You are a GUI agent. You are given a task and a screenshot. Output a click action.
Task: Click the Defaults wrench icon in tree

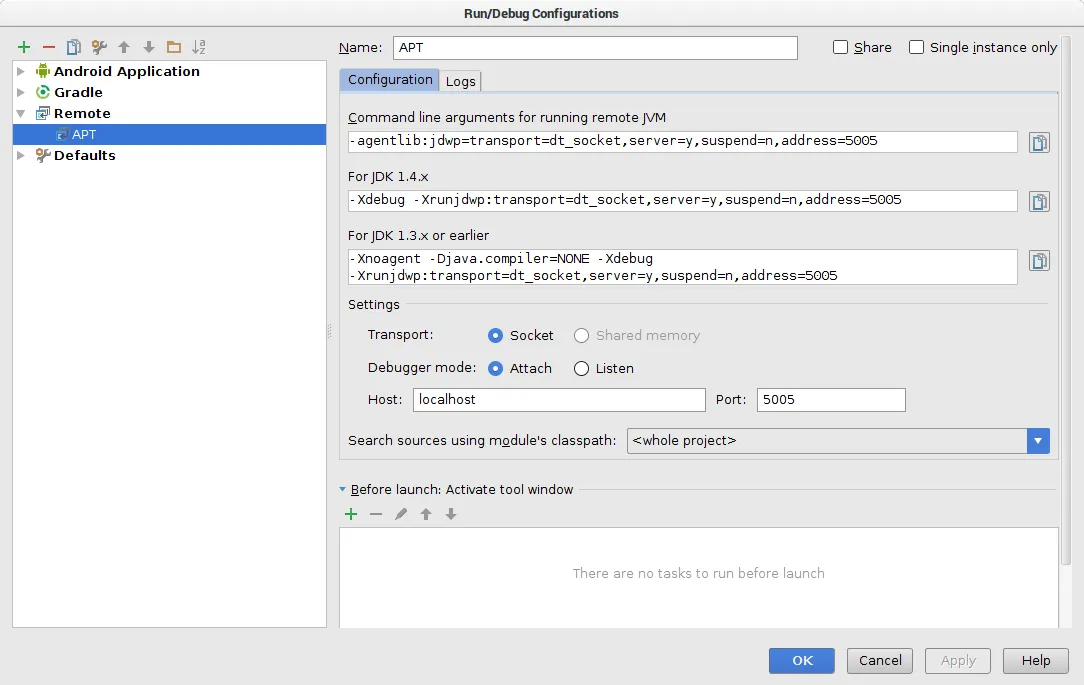point(43,155)
